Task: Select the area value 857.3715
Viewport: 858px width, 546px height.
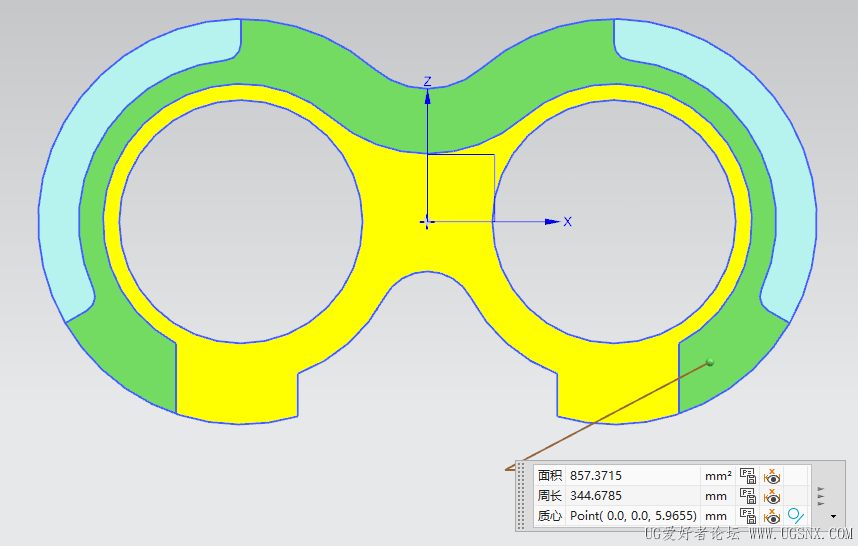Action: (596, 475)
